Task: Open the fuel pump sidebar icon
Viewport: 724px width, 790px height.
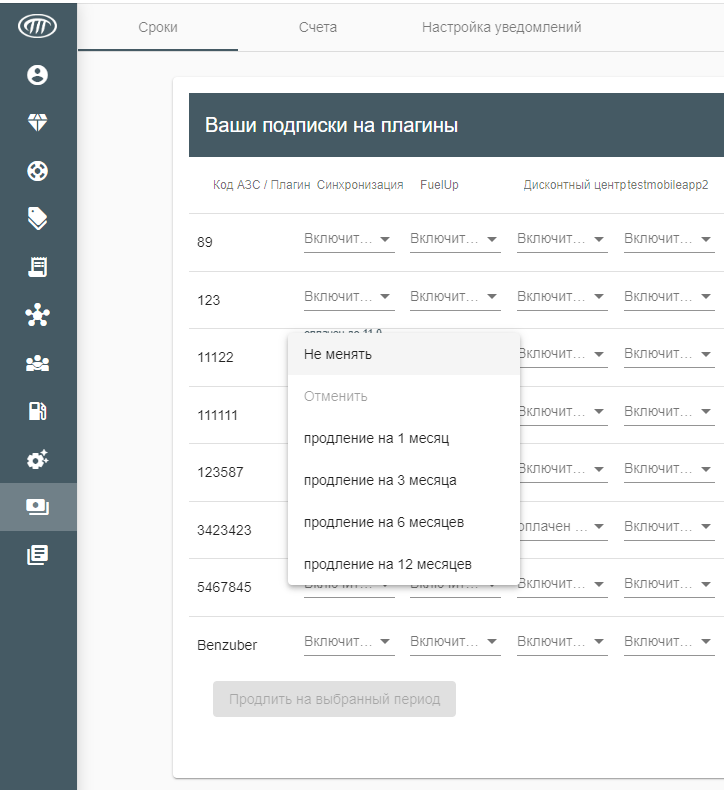Action: pos(37,411)
